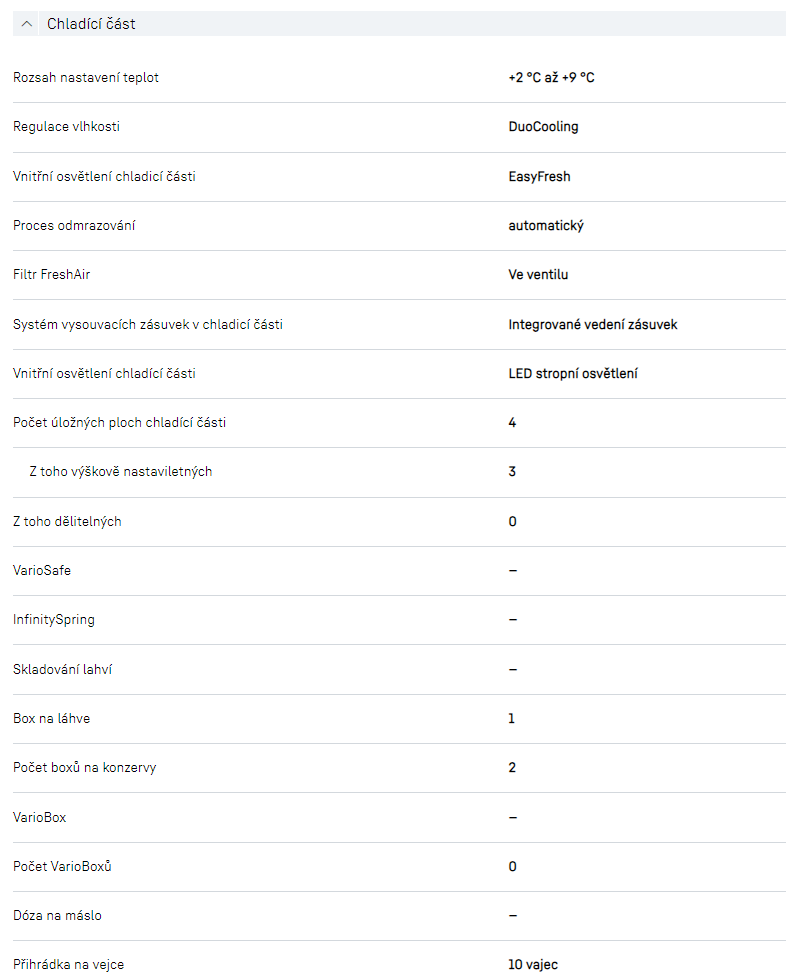Image resolution: width=786 pixels, height=977 pixels.
Task: Click the 10 vajec value
Action: [532, 965]
